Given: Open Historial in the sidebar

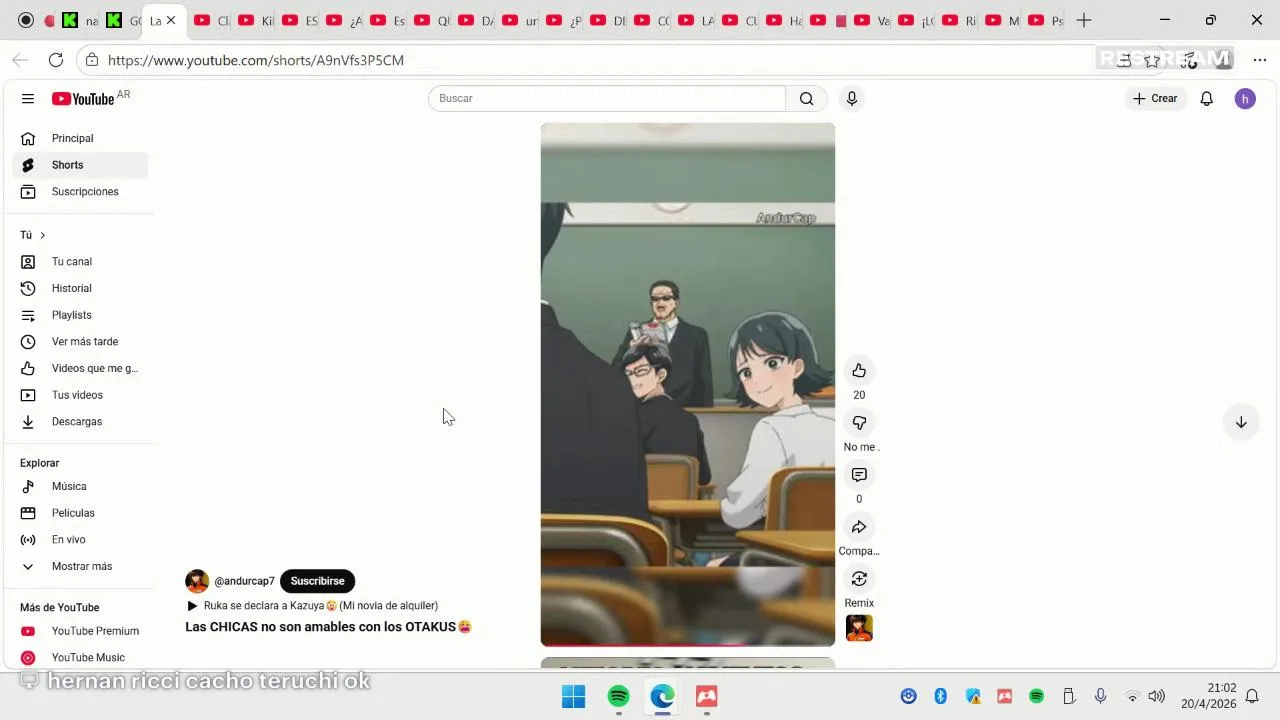Looking at the screenshot, I should (x=80, y=288).
